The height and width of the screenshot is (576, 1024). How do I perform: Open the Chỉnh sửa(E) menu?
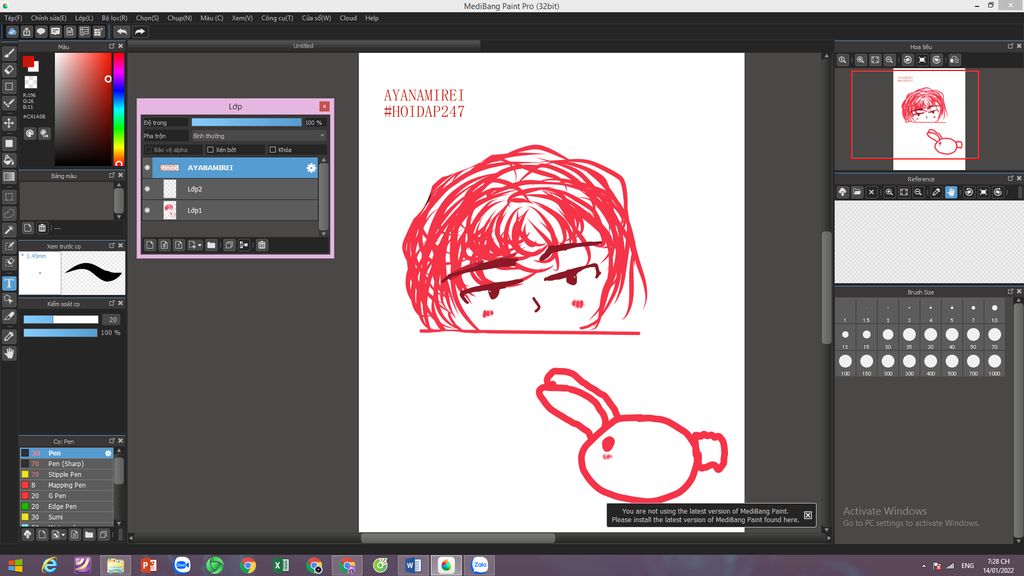(48, 18)
